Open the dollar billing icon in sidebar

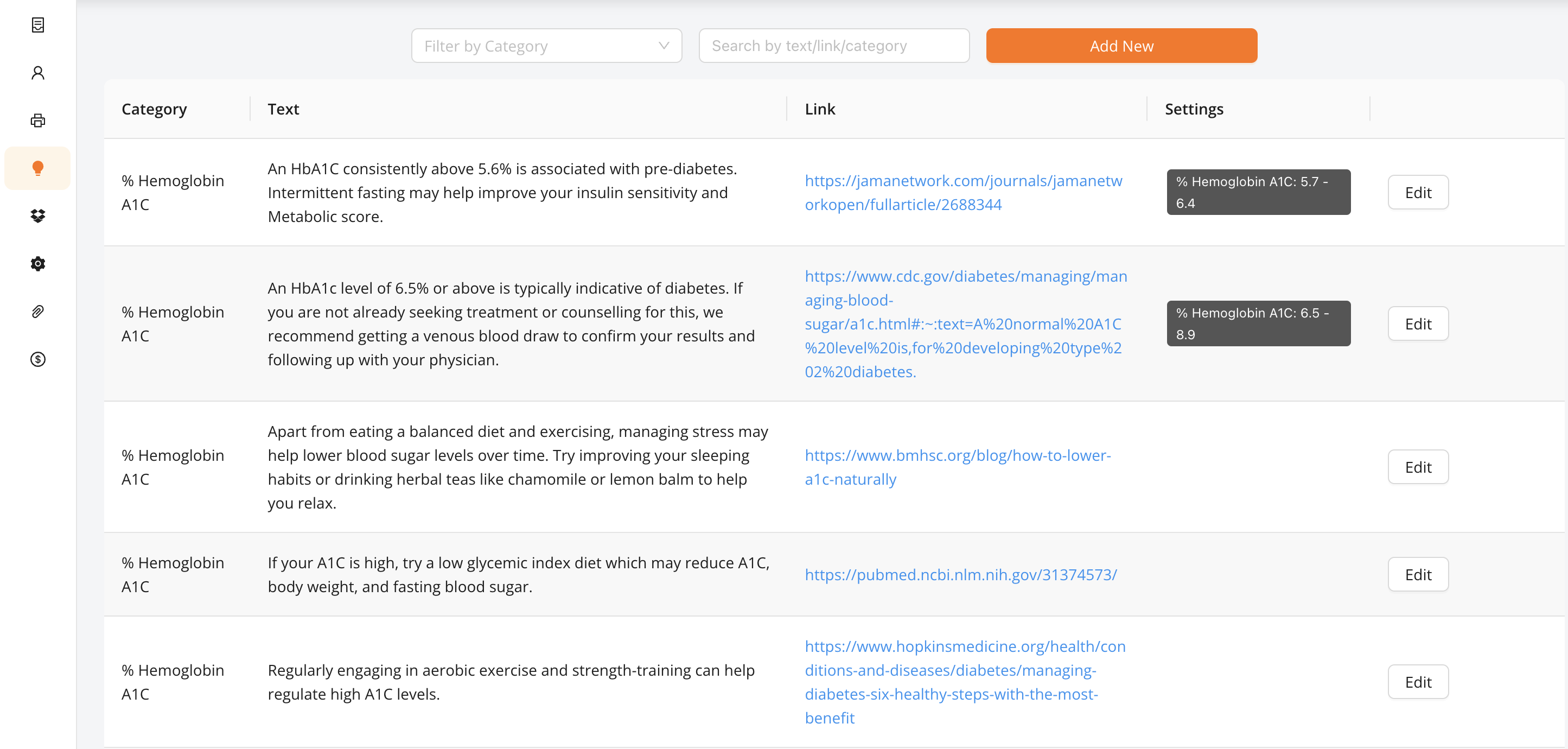[x=38, y=359]
